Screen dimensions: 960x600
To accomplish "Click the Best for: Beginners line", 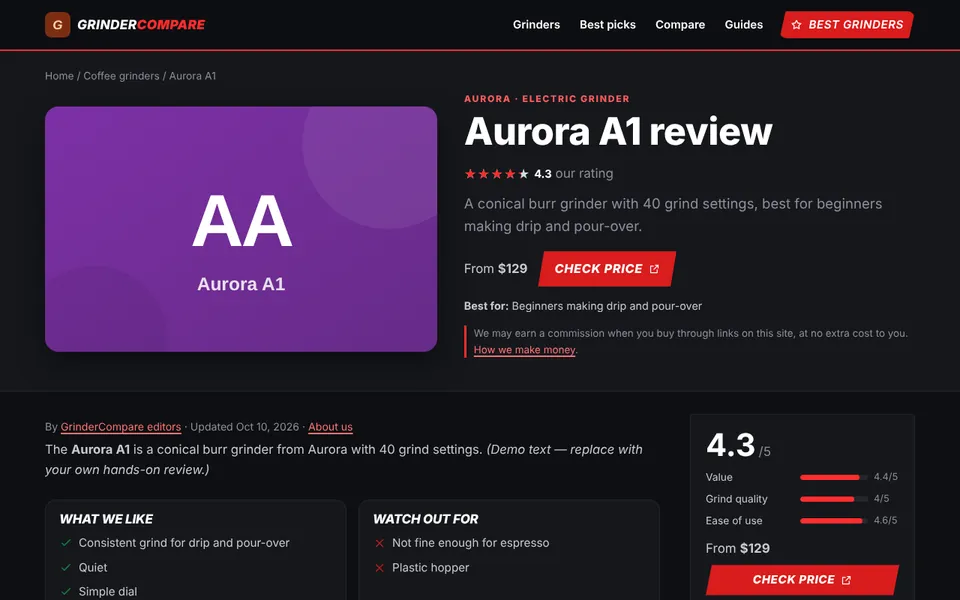I will [x=583, y=306].
